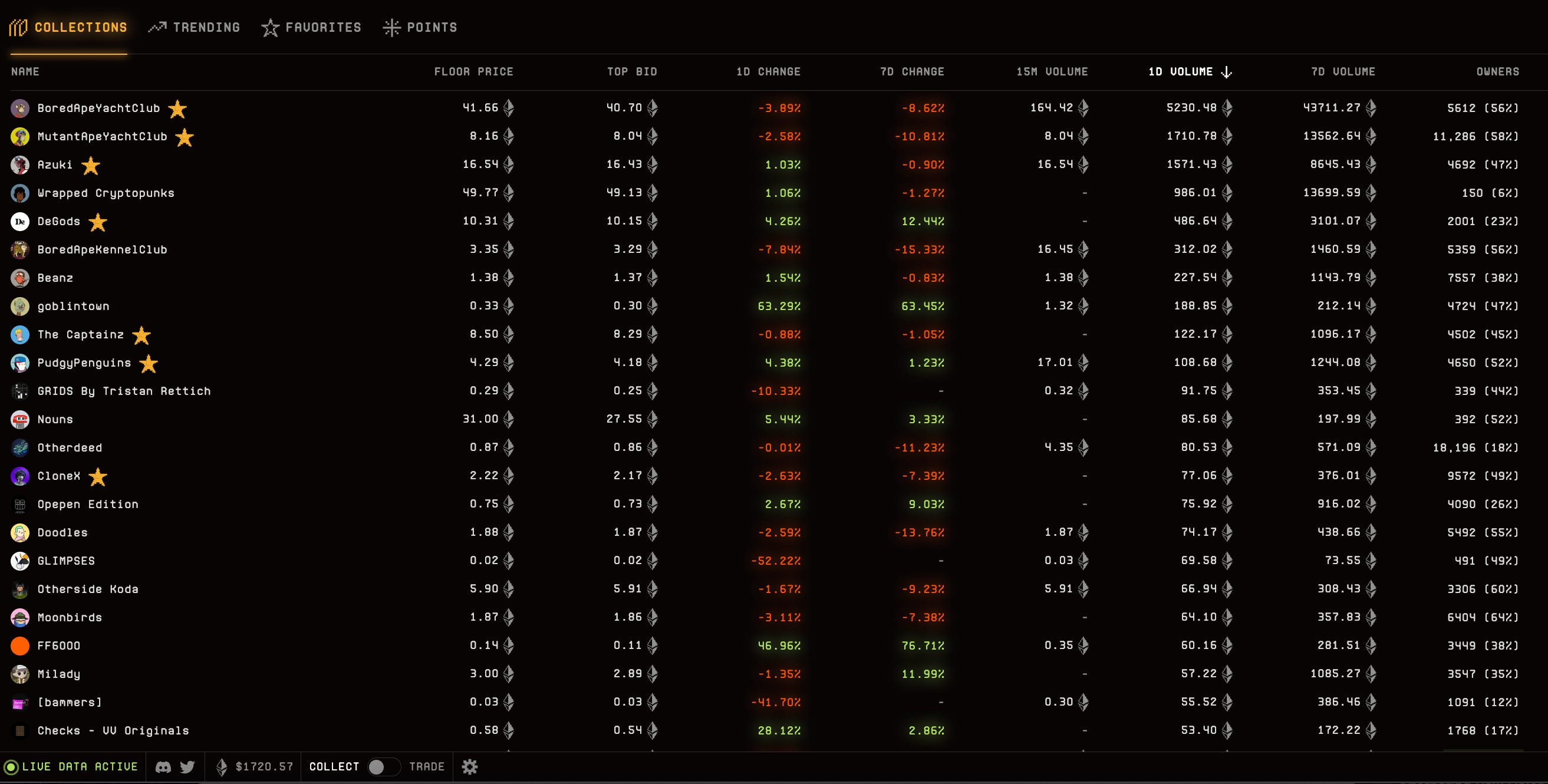
Task: Click the goblintown collection avatar
Action: tap(20, 307)
